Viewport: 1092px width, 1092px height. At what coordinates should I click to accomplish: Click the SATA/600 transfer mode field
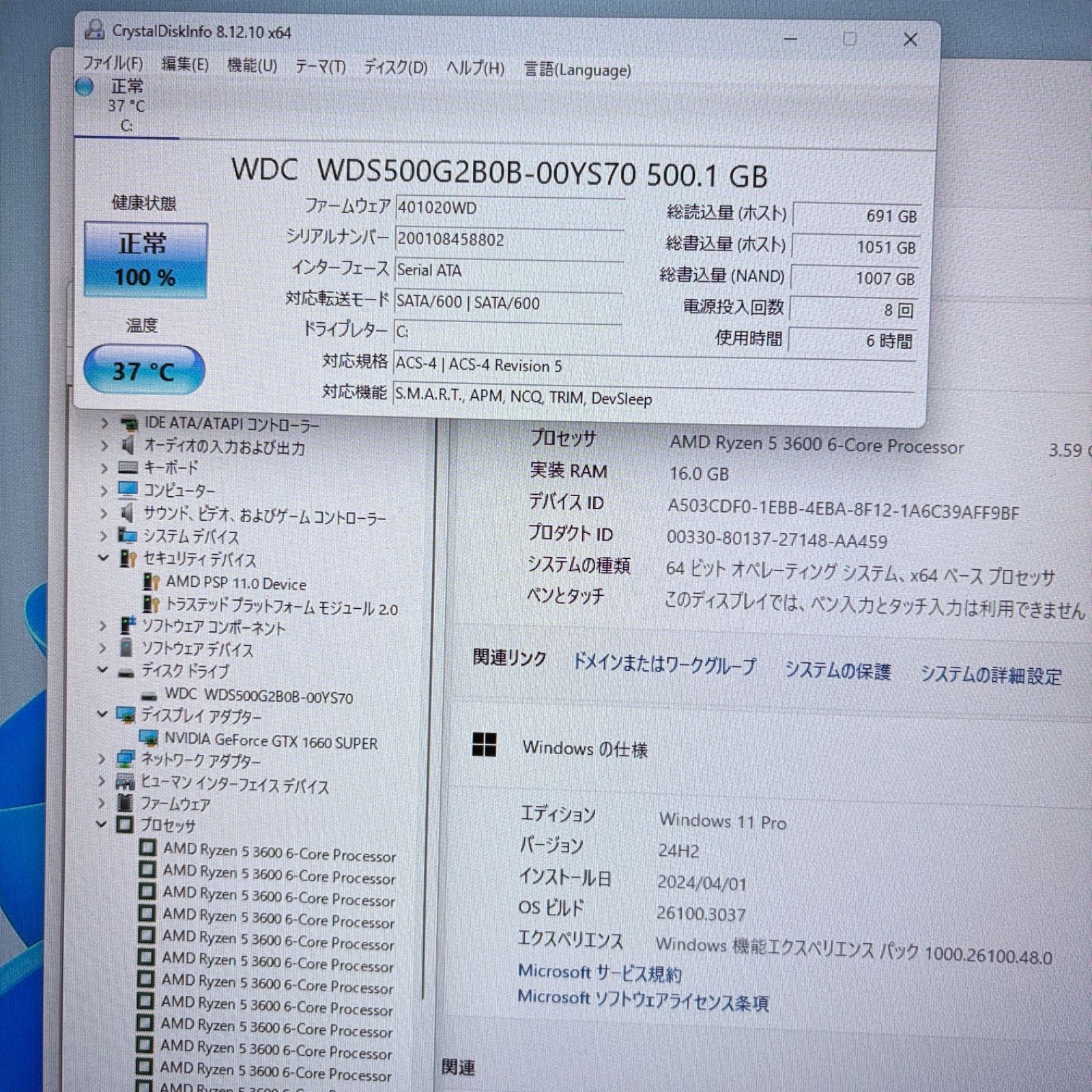[x=508, y=302]
